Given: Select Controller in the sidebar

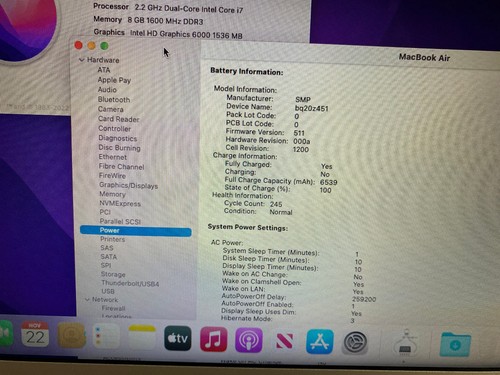Looking at the screenshot, I should [115, 128].
